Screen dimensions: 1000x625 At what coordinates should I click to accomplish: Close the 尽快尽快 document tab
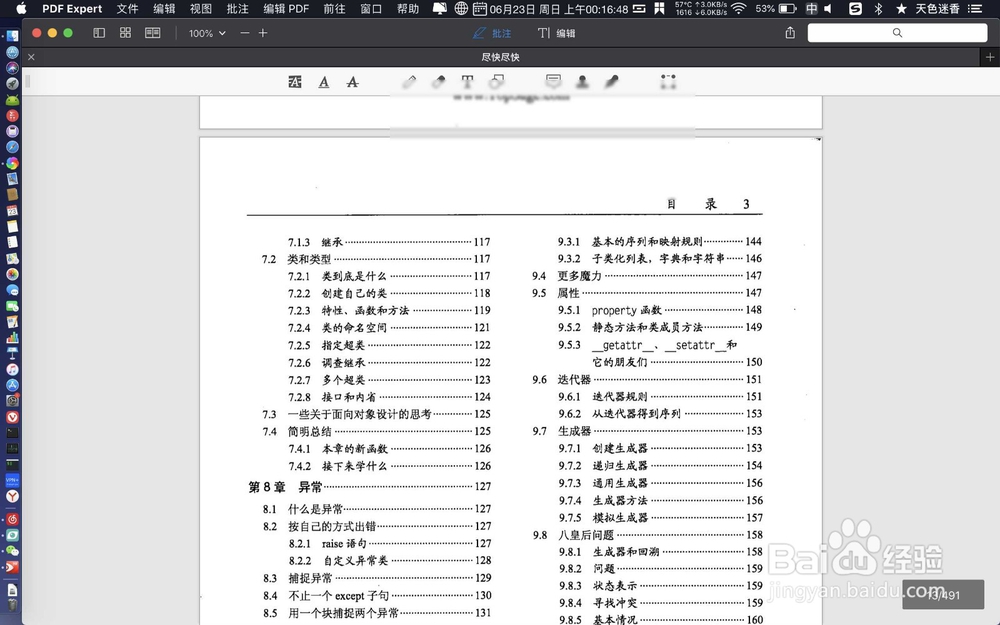point(31,57)
